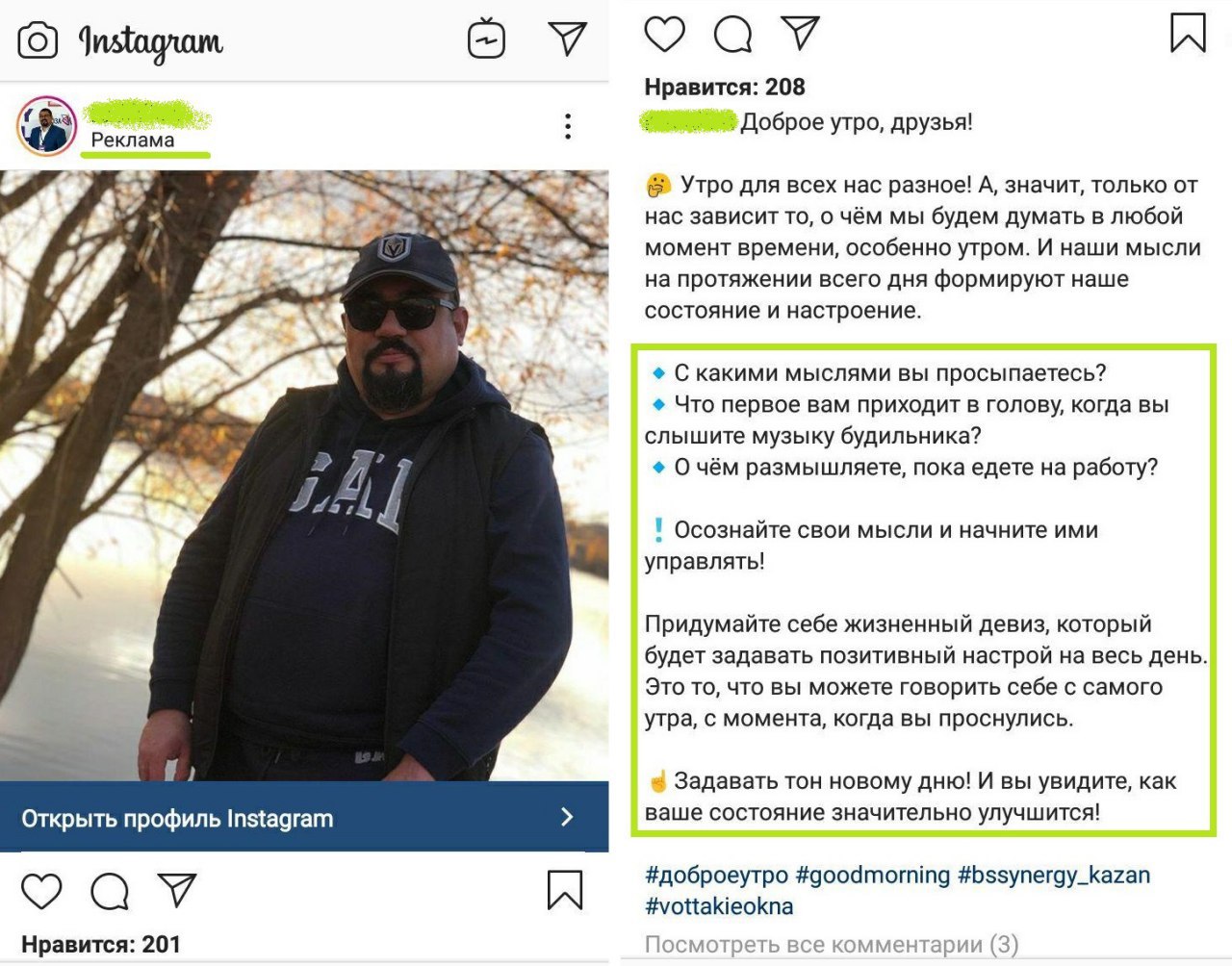This screenshot has width=1232, height=966.
Task: Save the post with left bookmark icon
Action: [565, 890]
